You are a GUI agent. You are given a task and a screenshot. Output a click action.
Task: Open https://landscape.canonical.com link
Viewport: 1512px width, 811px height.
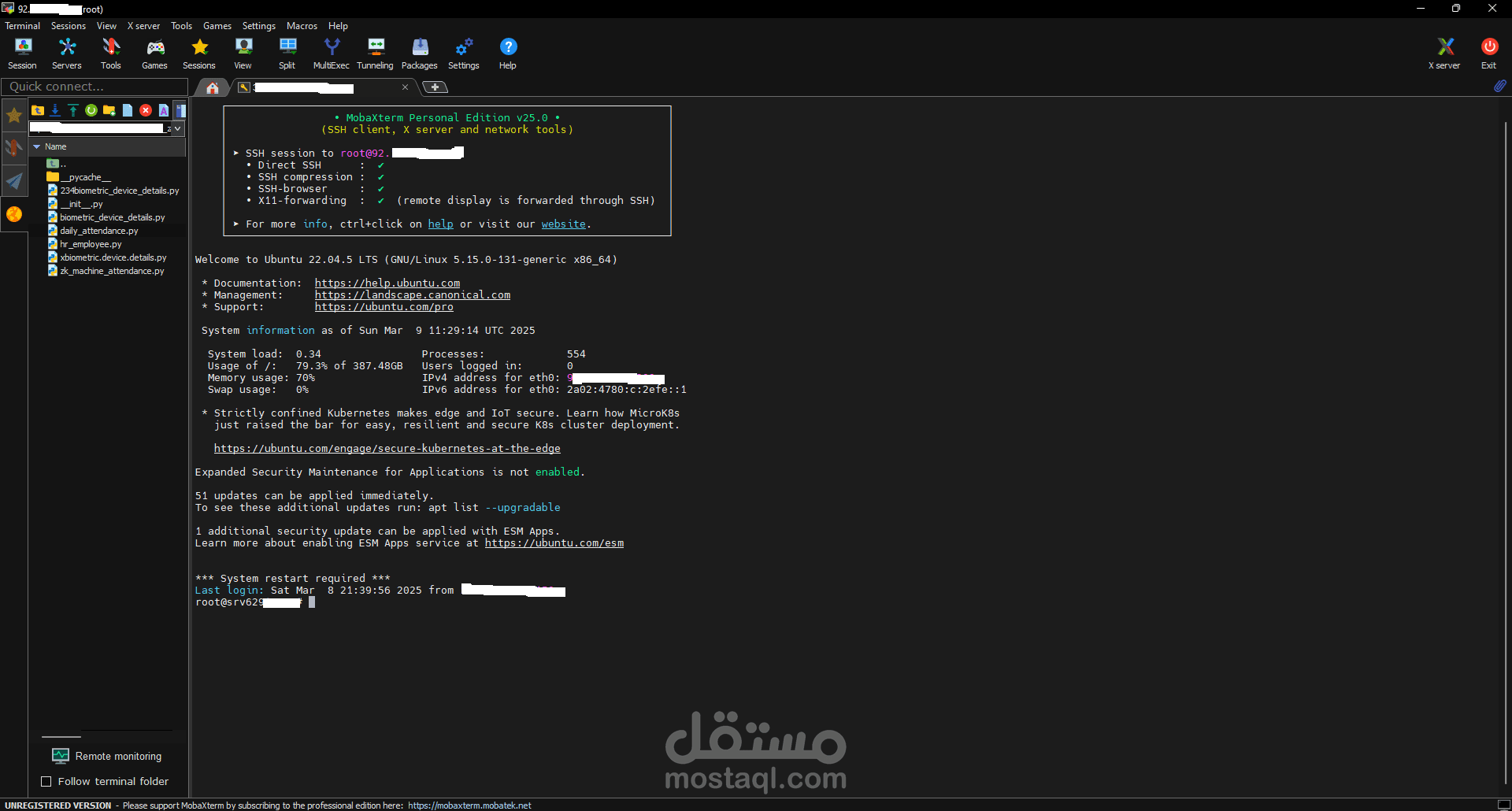413,295
